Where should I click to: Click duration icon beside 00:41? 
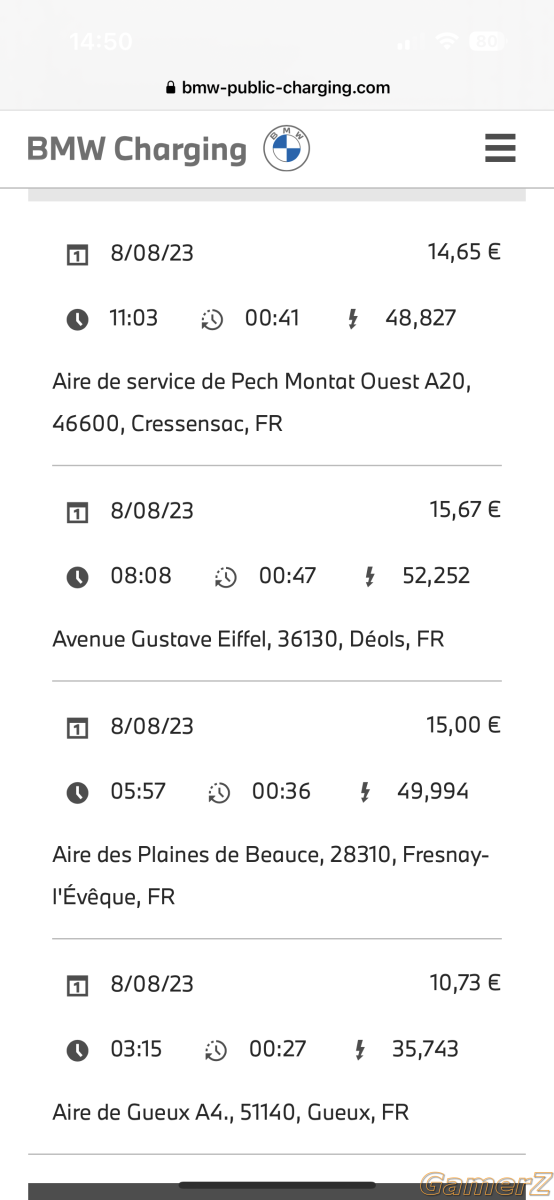212,319
